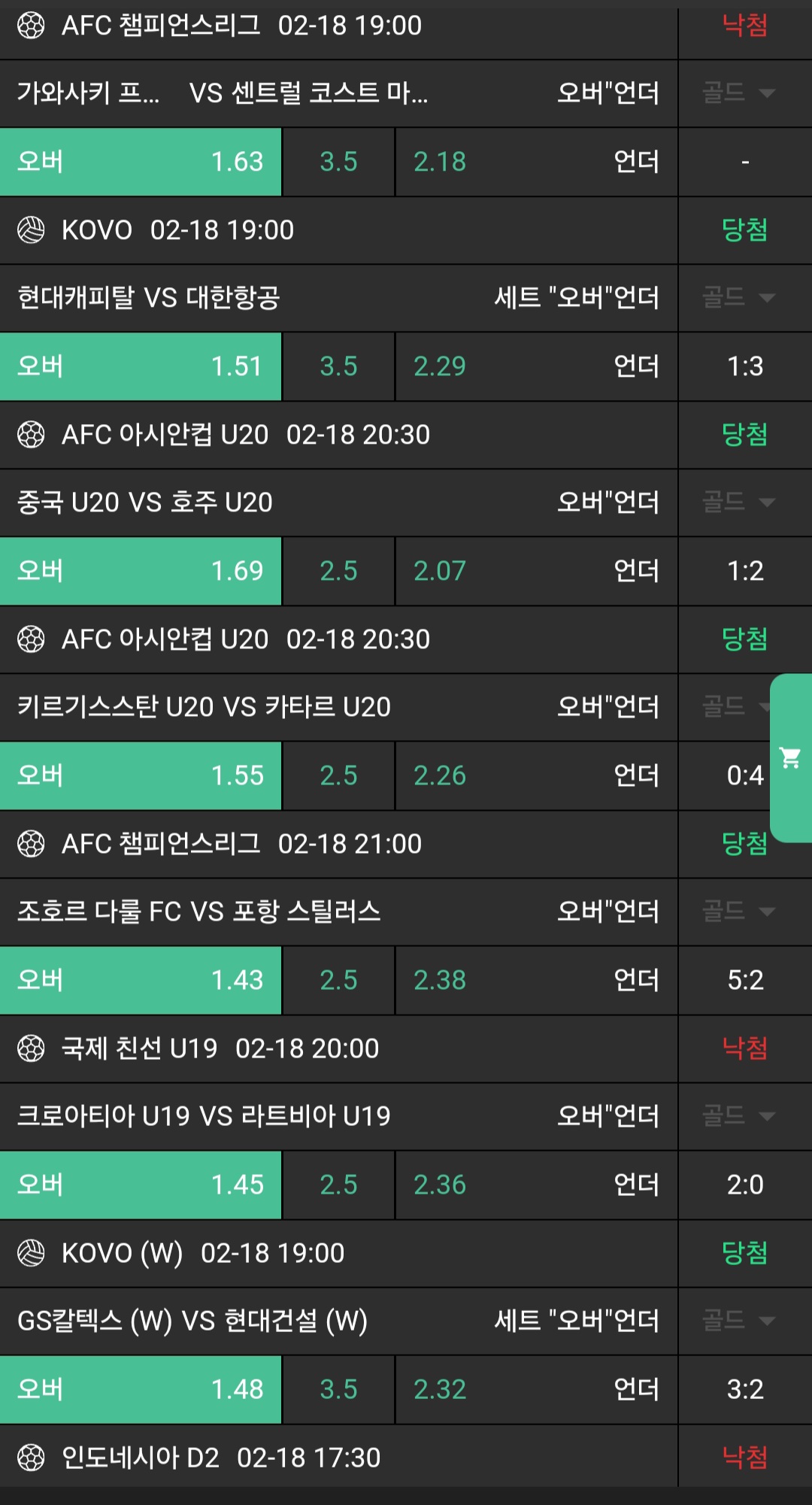Click 언더 2.38 for 조호르 다룰 FC match
This screenshot has height=1505, width=812.
tap(536, 980)
